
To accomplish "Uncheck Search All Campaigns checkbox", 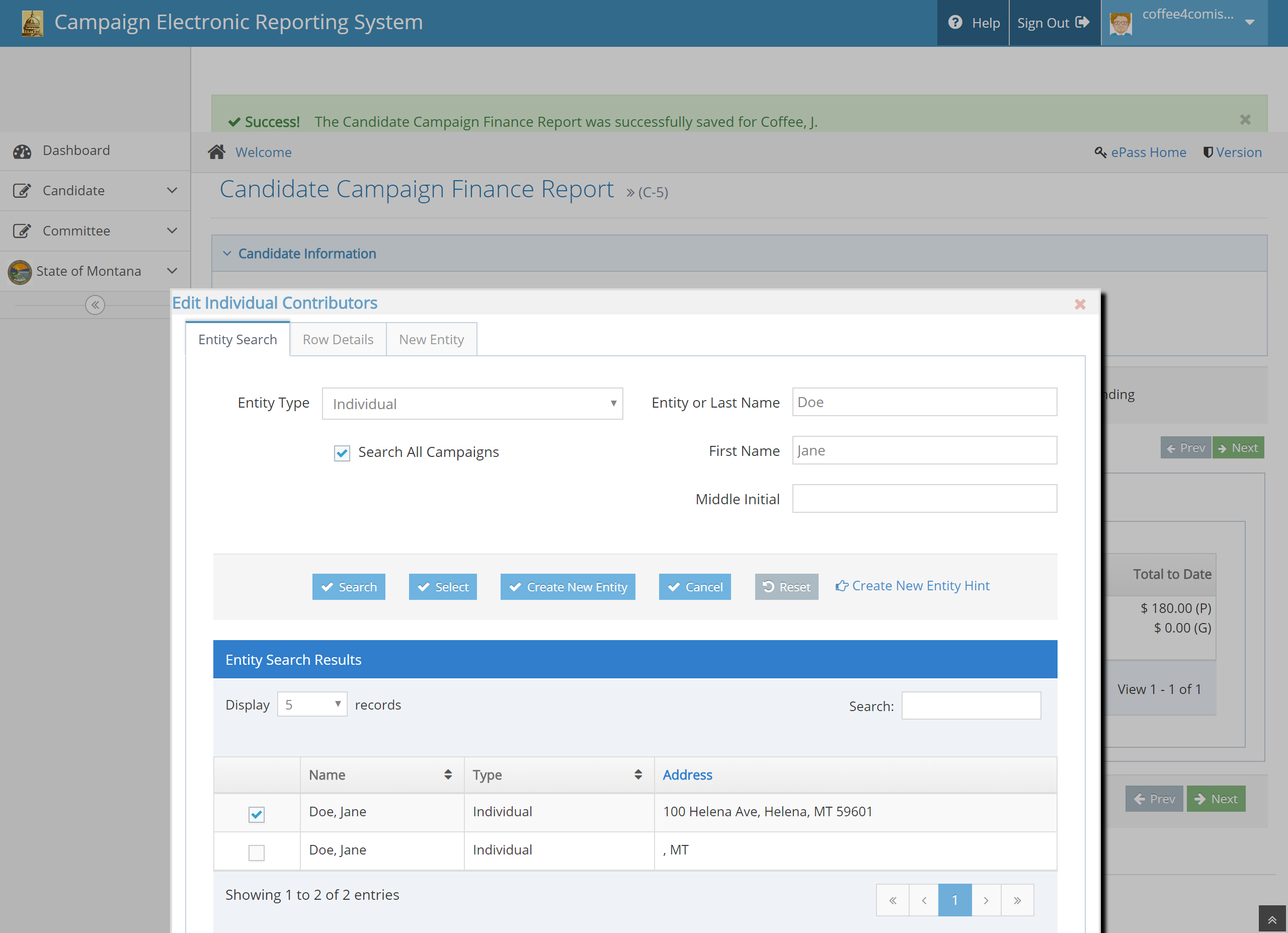I will pyautogui.click(x=342, y=453).
